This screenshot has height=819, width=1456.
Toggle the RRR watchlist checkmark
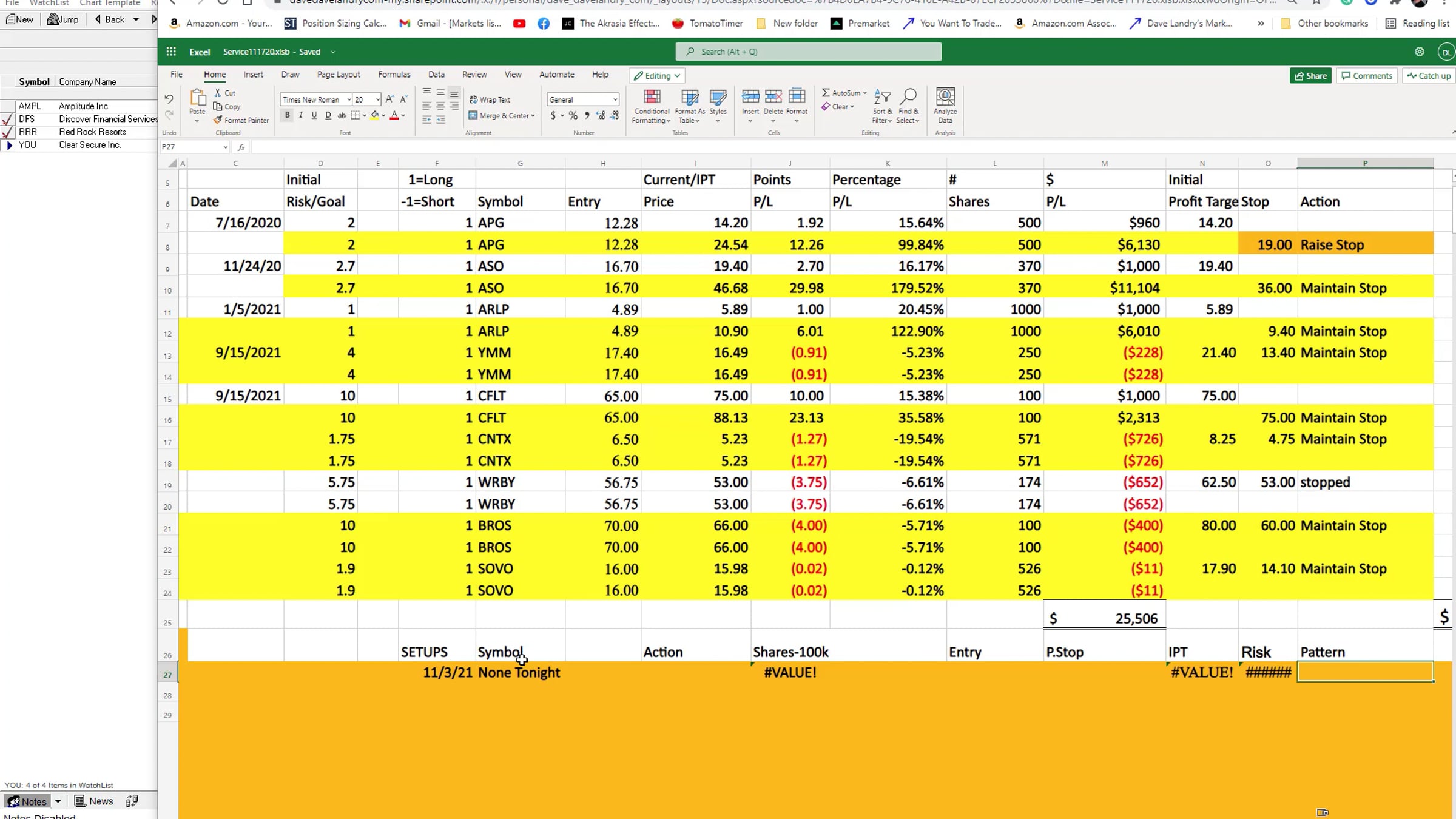[x=8, y=132]
